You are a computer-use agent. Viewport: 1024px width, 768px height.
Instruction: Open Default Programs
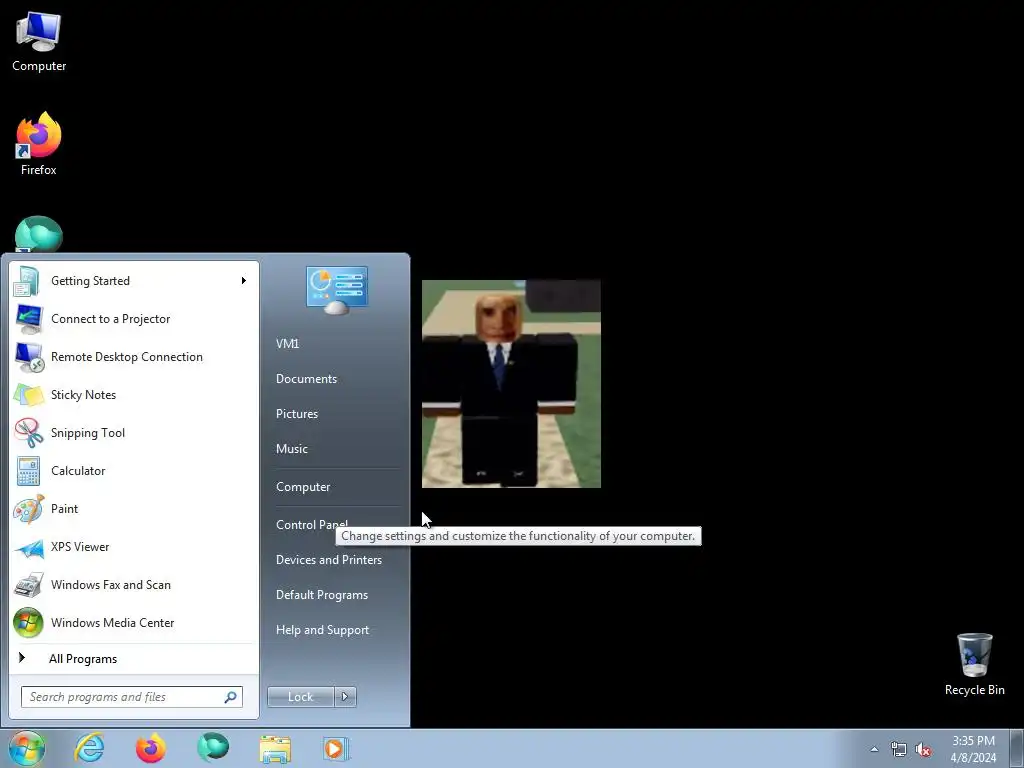(x=322, y=595)
